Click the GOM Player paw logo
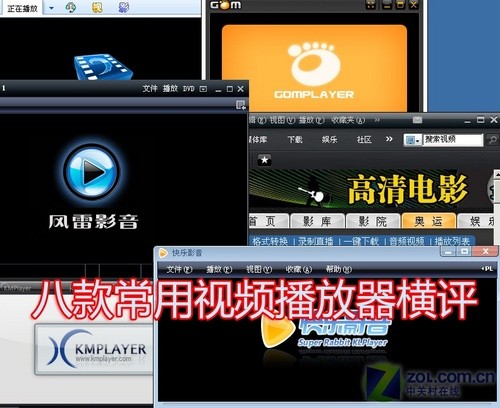 (x=315, y=63)
